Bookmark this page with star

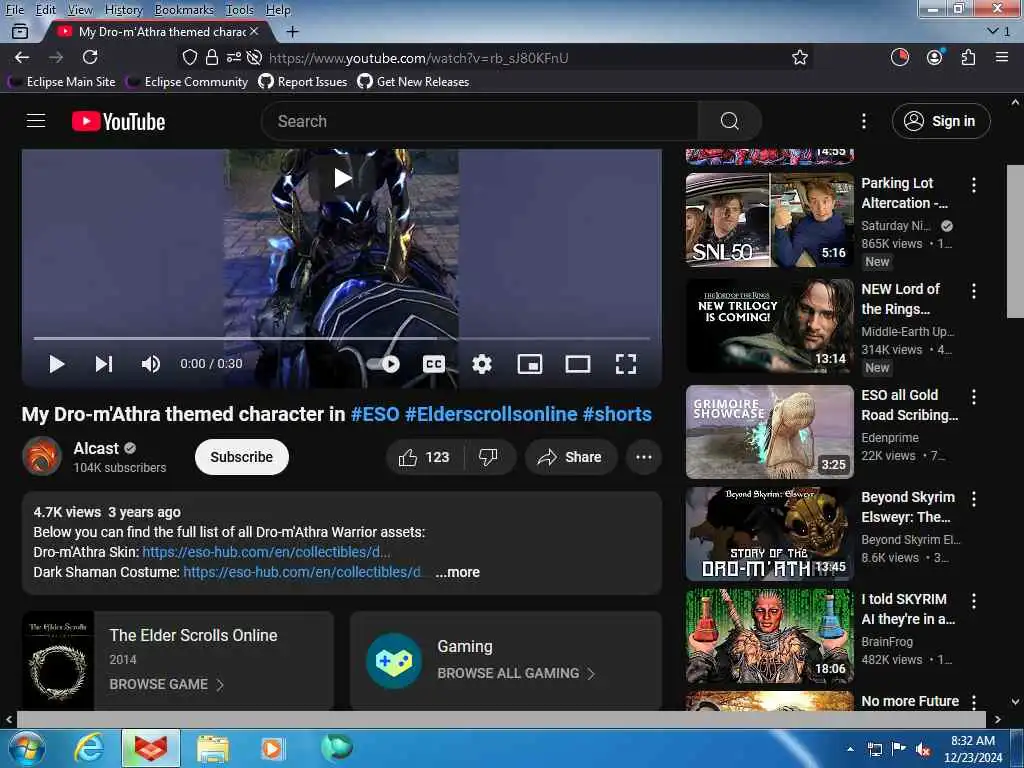pos(800,57)
